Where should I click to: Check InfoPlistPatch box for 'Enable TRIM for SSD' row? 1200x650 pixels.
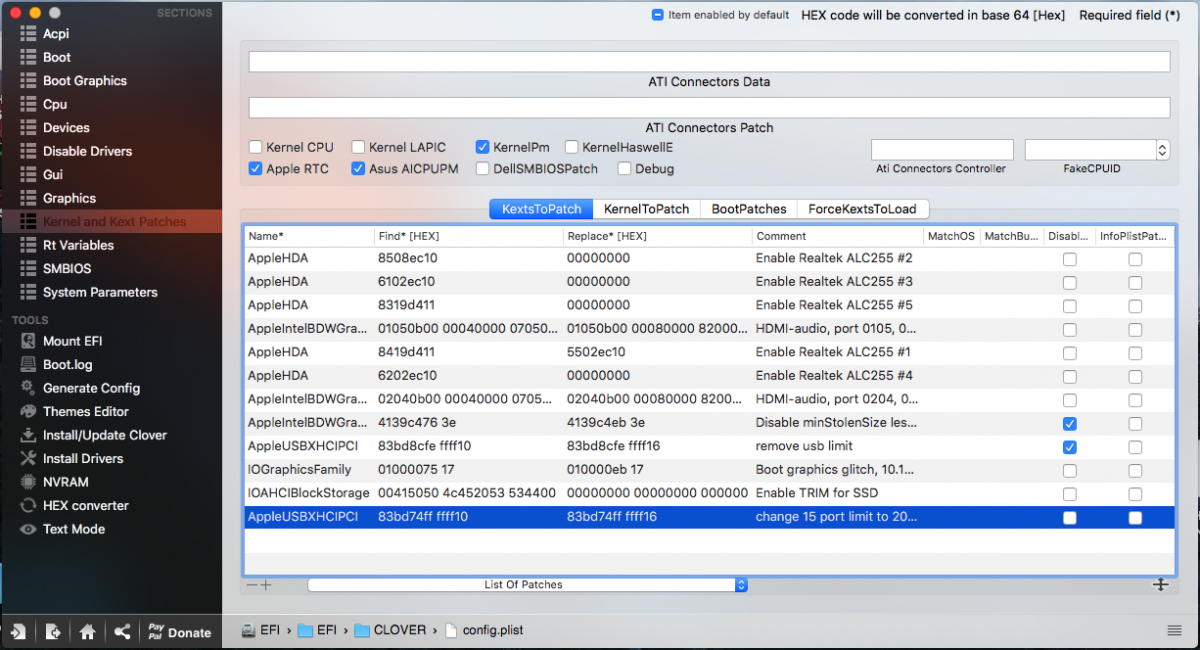[1135, 494]
